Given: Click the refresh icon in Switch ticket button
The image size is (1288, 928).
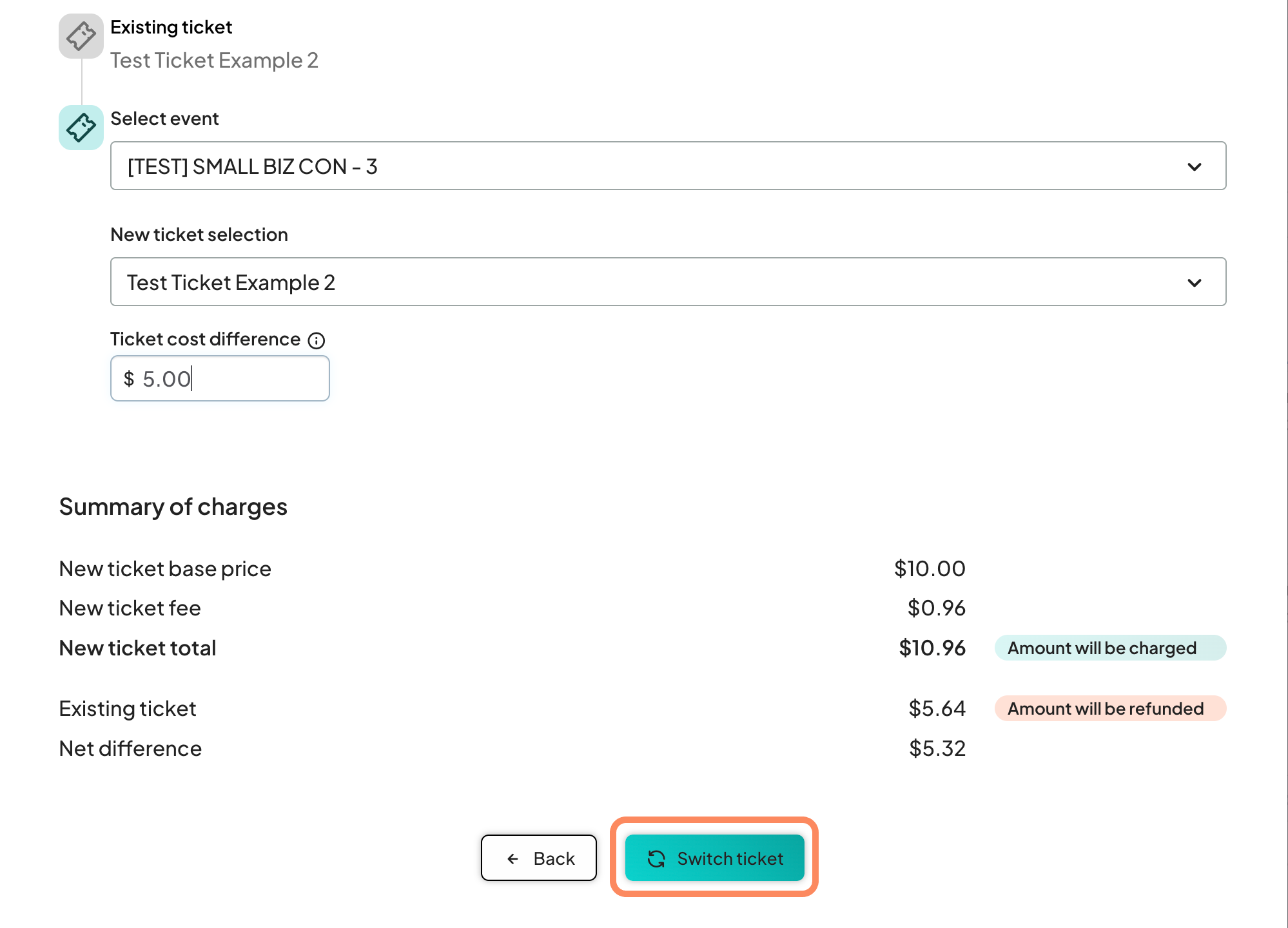Looking at the screenshot, I should pyautogui.click(x=656, y=858).
